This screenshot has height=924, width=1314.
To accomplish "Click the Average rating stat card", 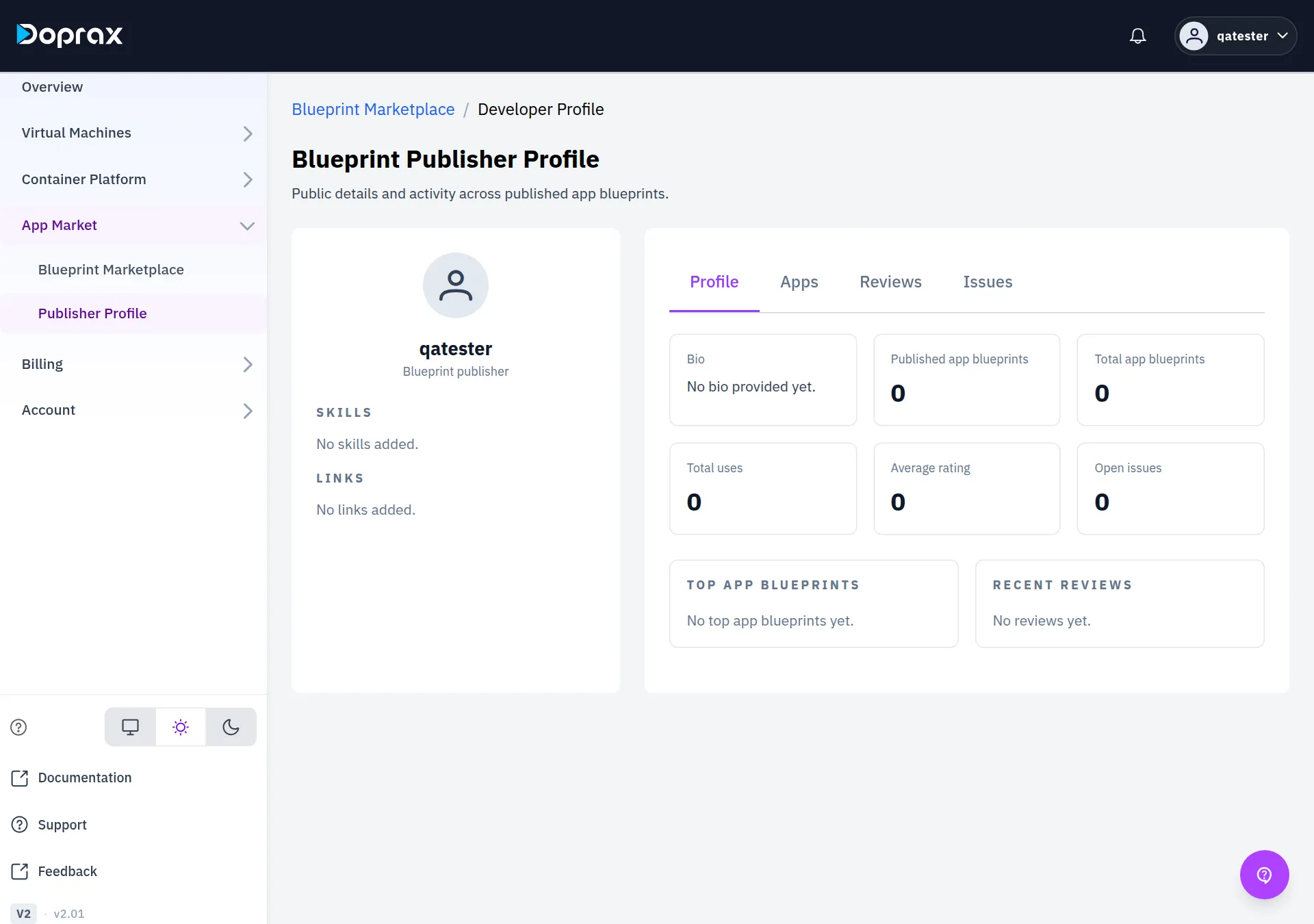I will coord(966,489).
